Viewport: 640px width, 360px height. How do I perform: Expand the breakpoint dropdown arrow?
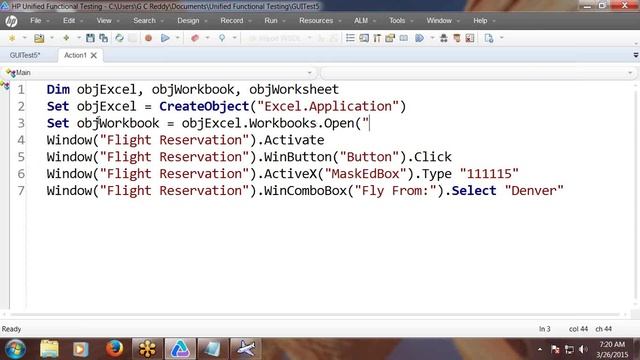click(x=207, y=38)
